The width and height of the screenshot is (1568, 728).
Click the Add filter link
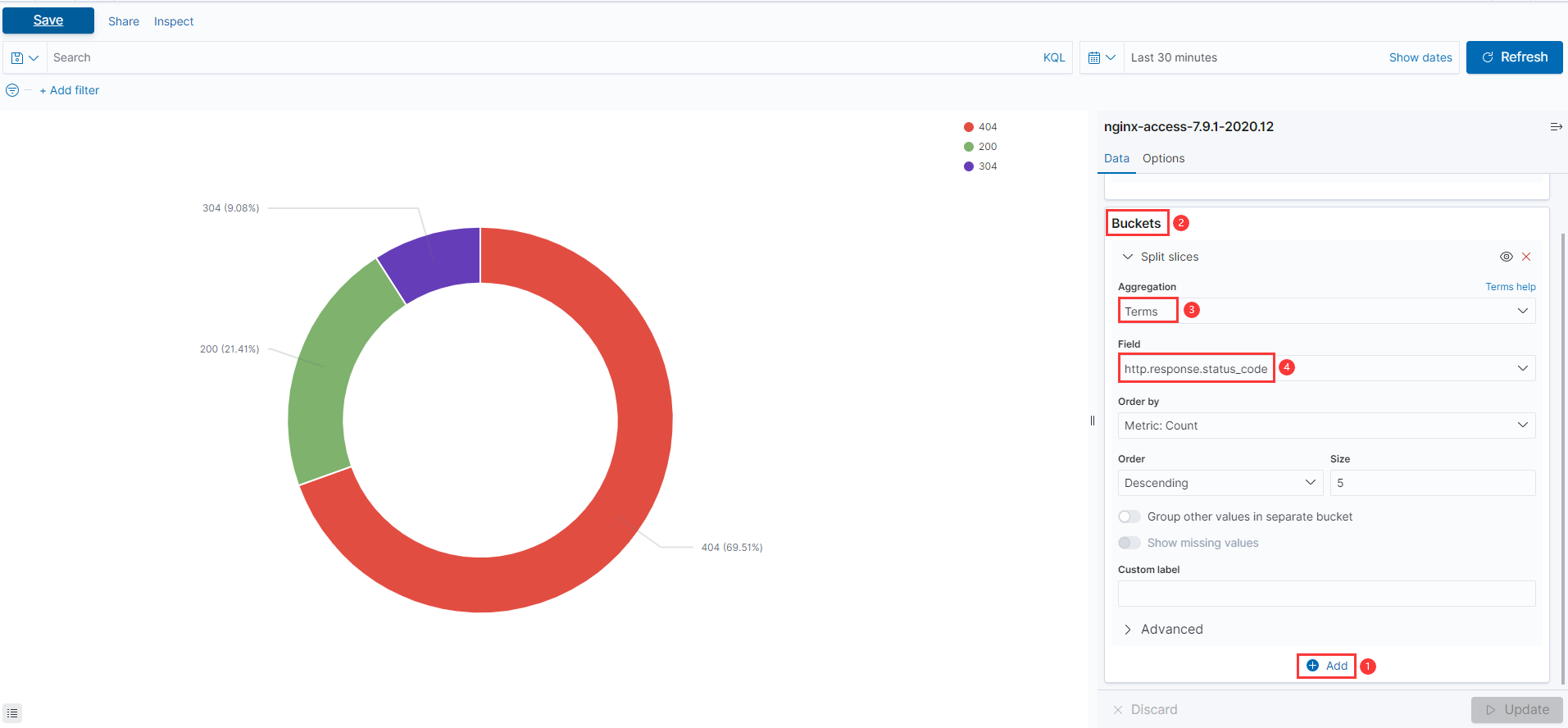(70, 90)
